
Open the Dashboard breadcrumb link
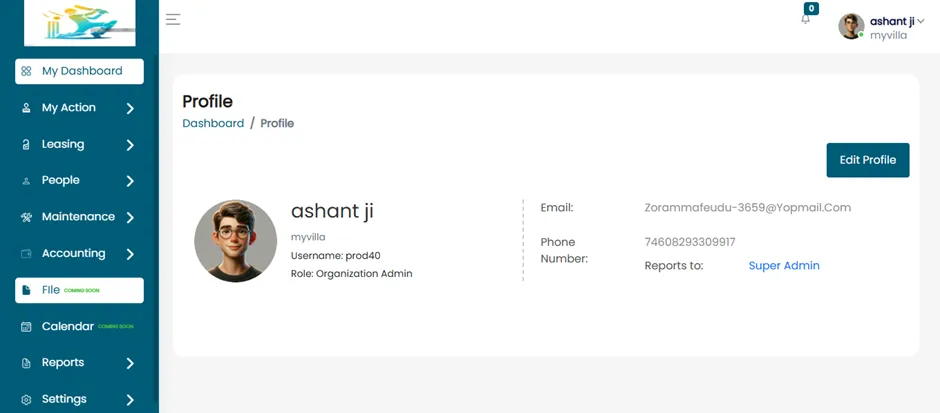pos(213,123)
